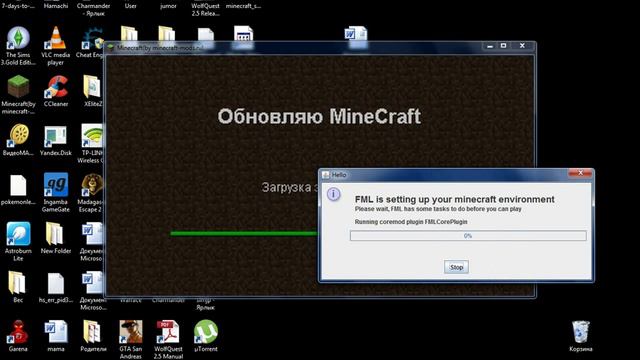Open Yandex.Disk shortcut

(56, 136)
